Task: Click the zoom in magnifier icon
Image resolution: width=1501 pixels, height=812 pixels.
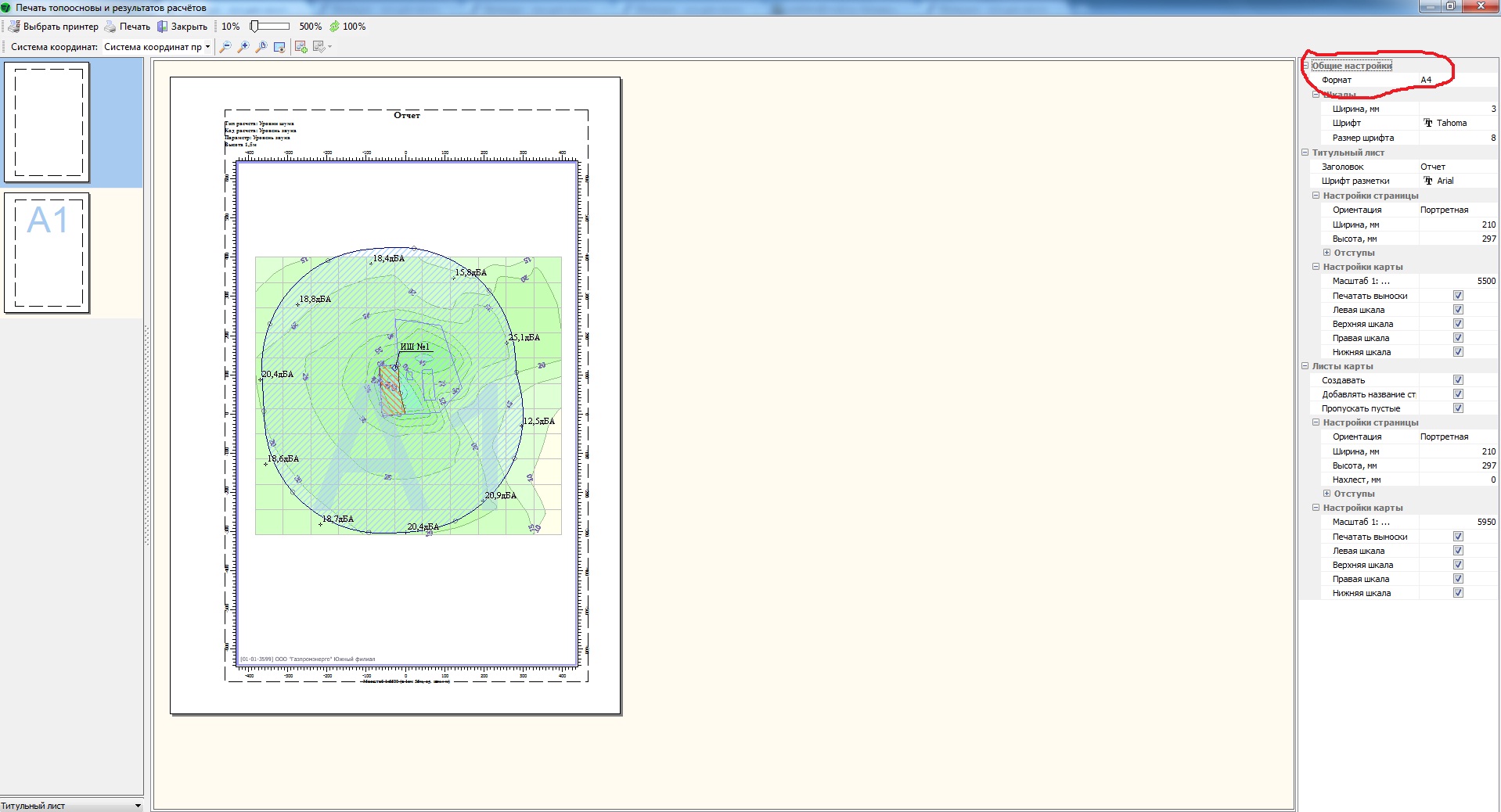Action: click(243, 47)
